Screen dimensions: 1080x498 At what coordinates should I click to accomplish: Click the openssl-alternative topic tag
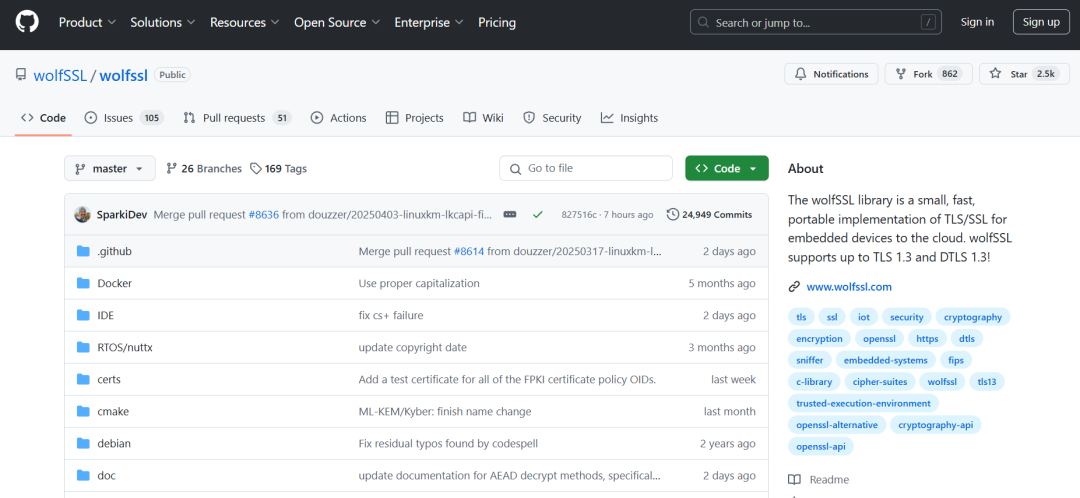point(837,424)
